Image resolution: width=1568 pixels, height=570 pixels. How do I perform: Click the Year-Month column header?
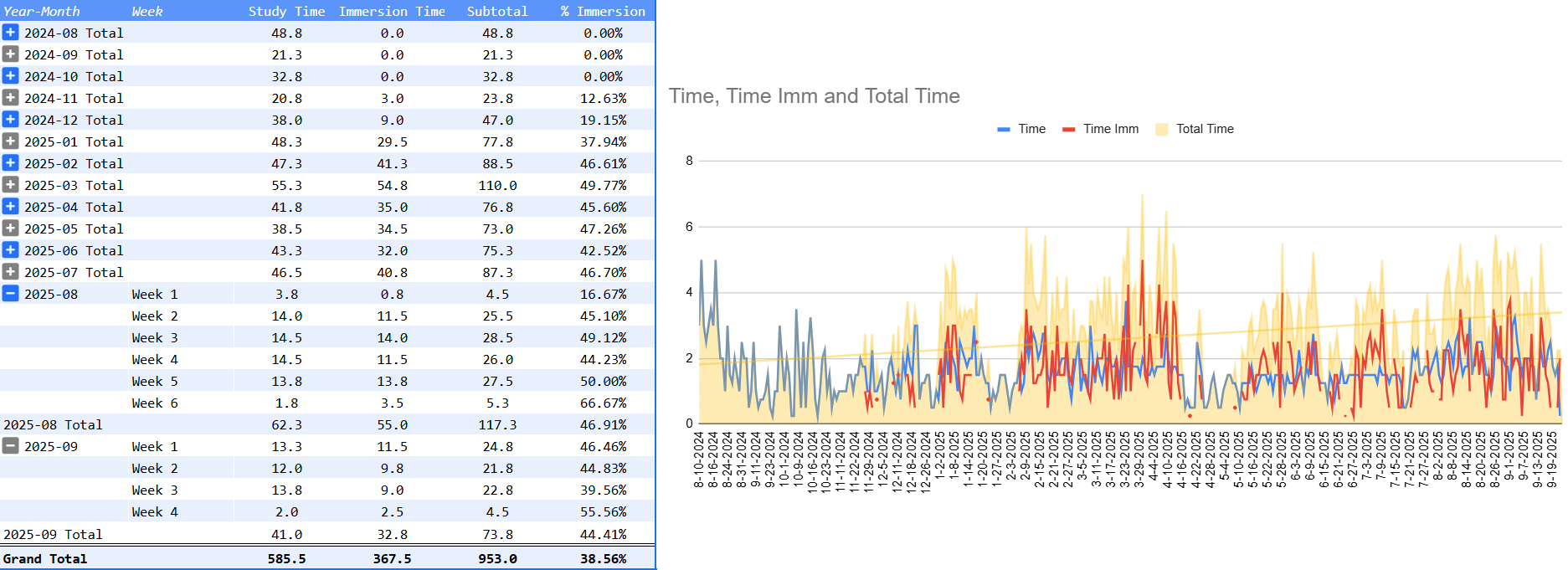[x=42, y=11]
